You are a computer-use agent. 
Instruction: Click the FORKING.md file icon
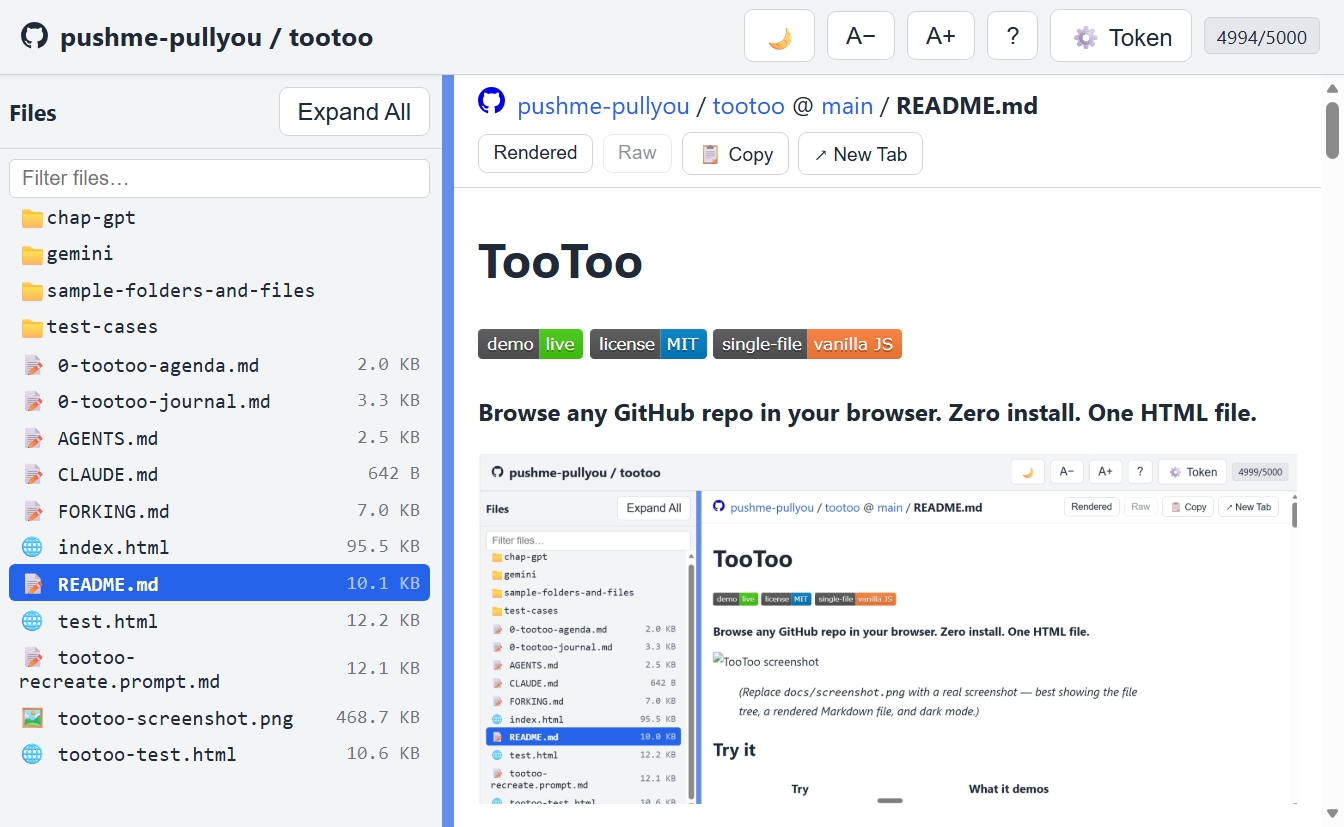coord(33,511)
